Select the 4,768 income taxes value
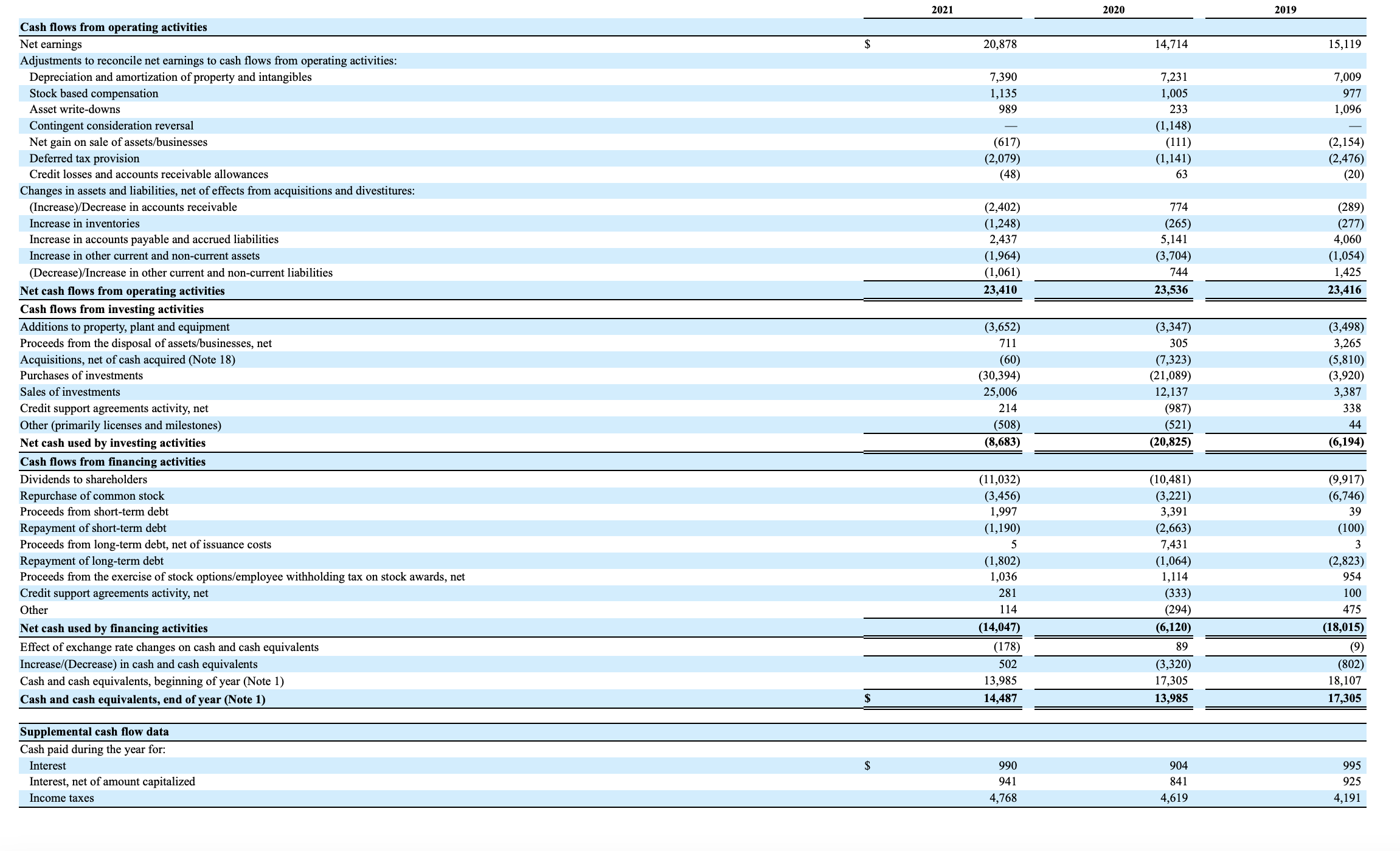 pos(1003,798)
